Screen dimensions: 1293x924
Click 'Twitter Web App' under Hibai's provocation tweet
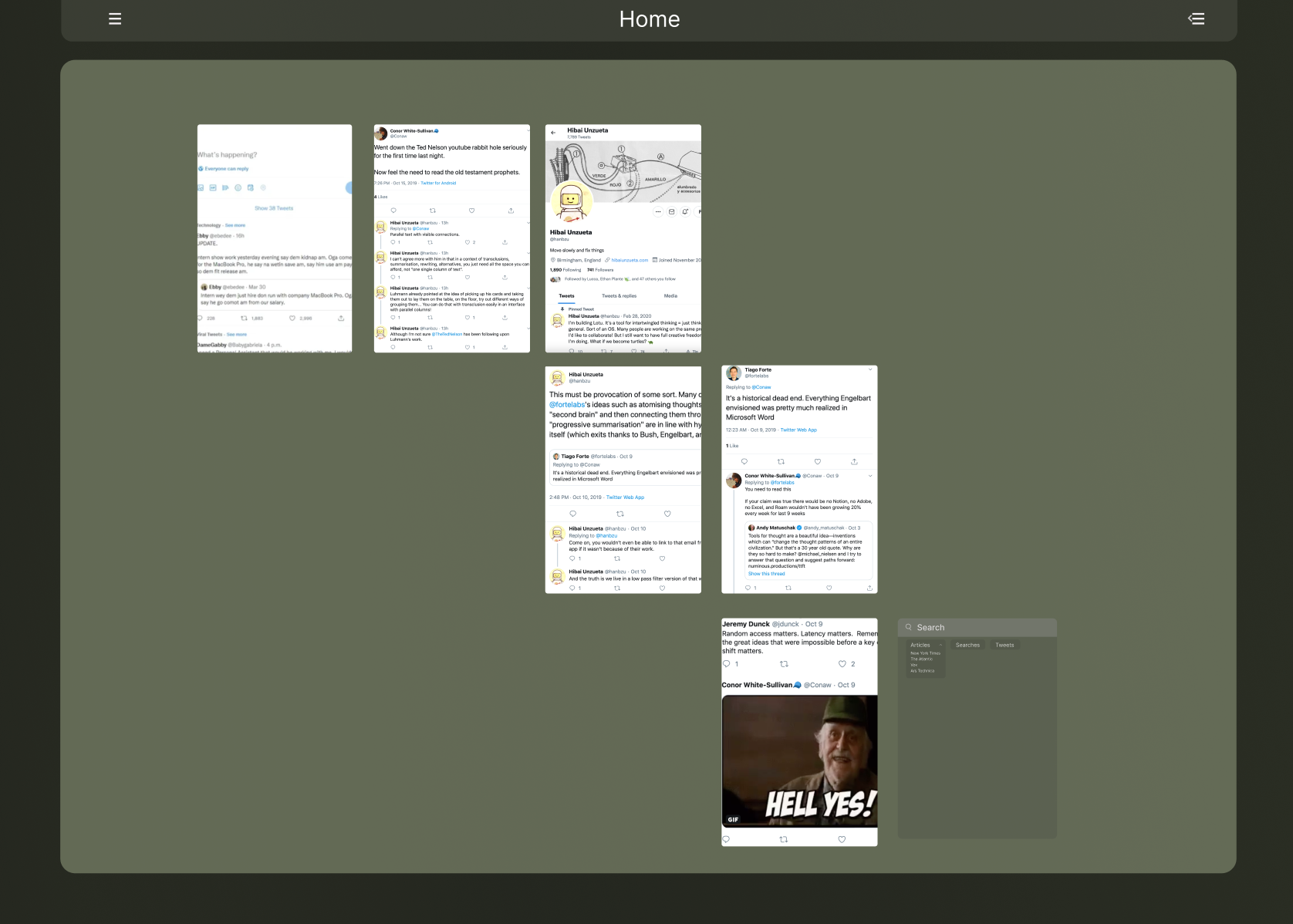625,497
